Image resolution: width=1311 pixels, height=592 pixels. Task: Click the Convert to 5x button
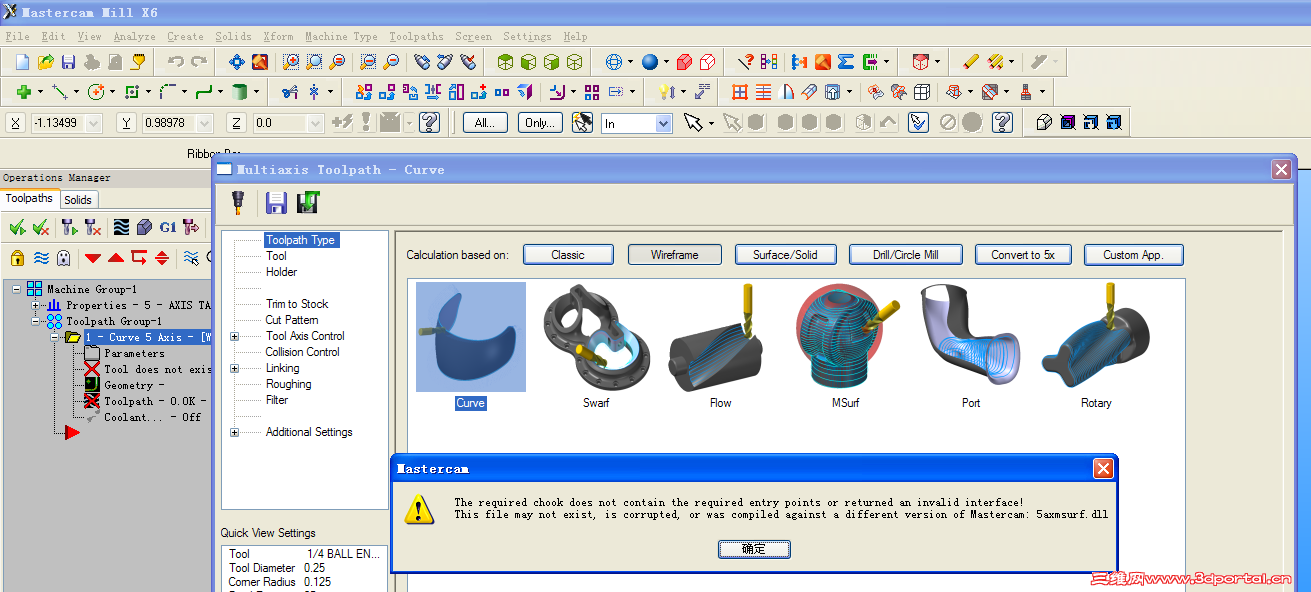[x=1023, y=255]
